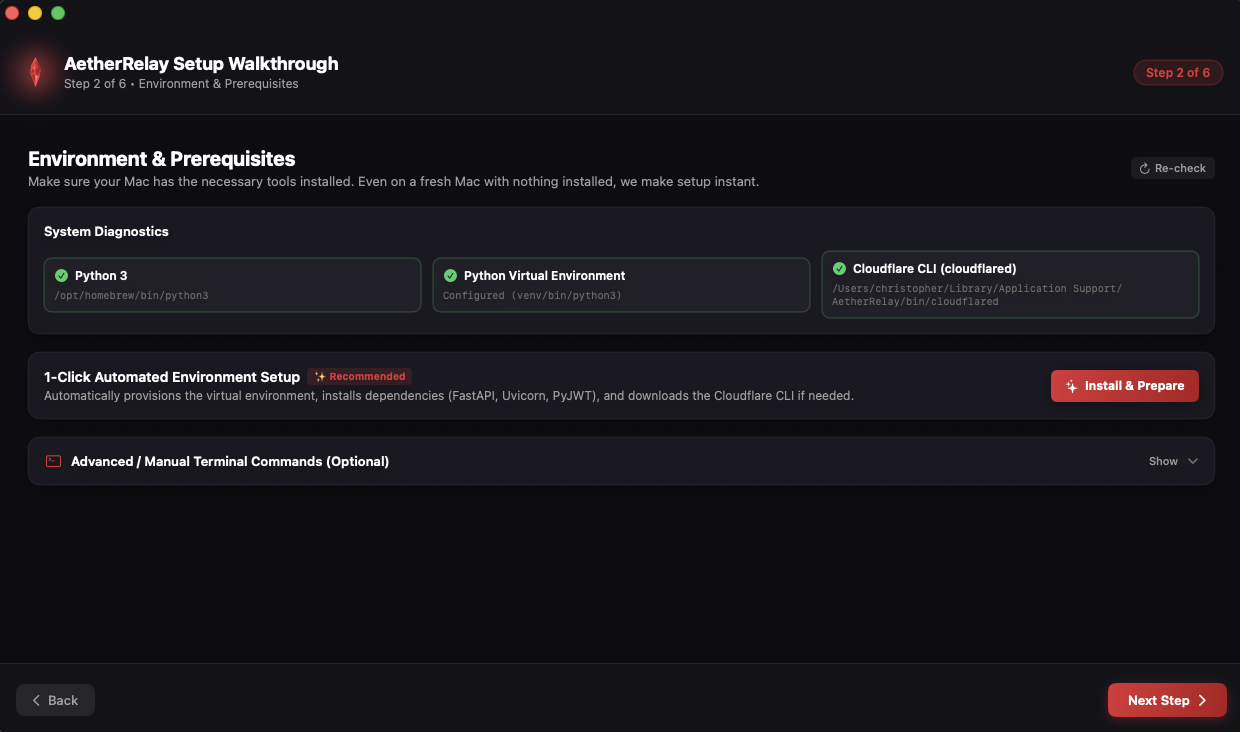The image size is (1240, 732).
Task: Click the Recommended badge
Action: coord(360,377)
